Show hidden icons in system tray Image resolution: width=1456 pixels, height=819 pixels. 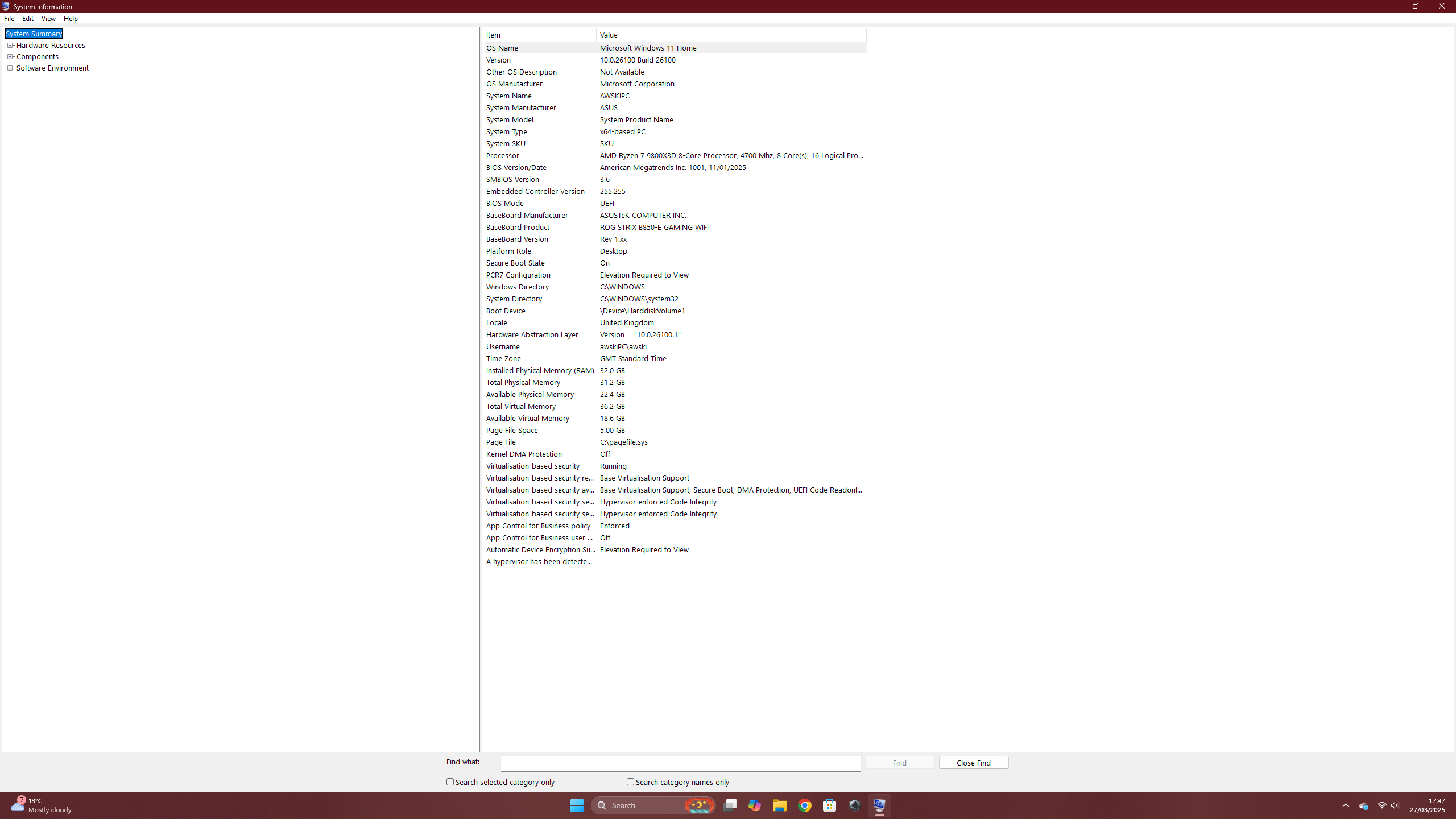1345,805
